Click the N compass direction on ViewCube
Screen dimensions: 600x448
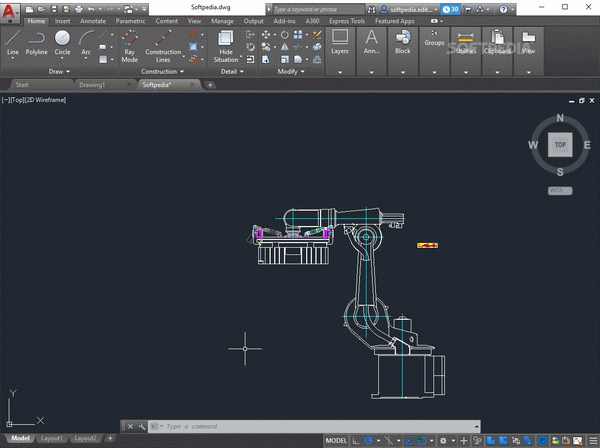click(560, 118)
